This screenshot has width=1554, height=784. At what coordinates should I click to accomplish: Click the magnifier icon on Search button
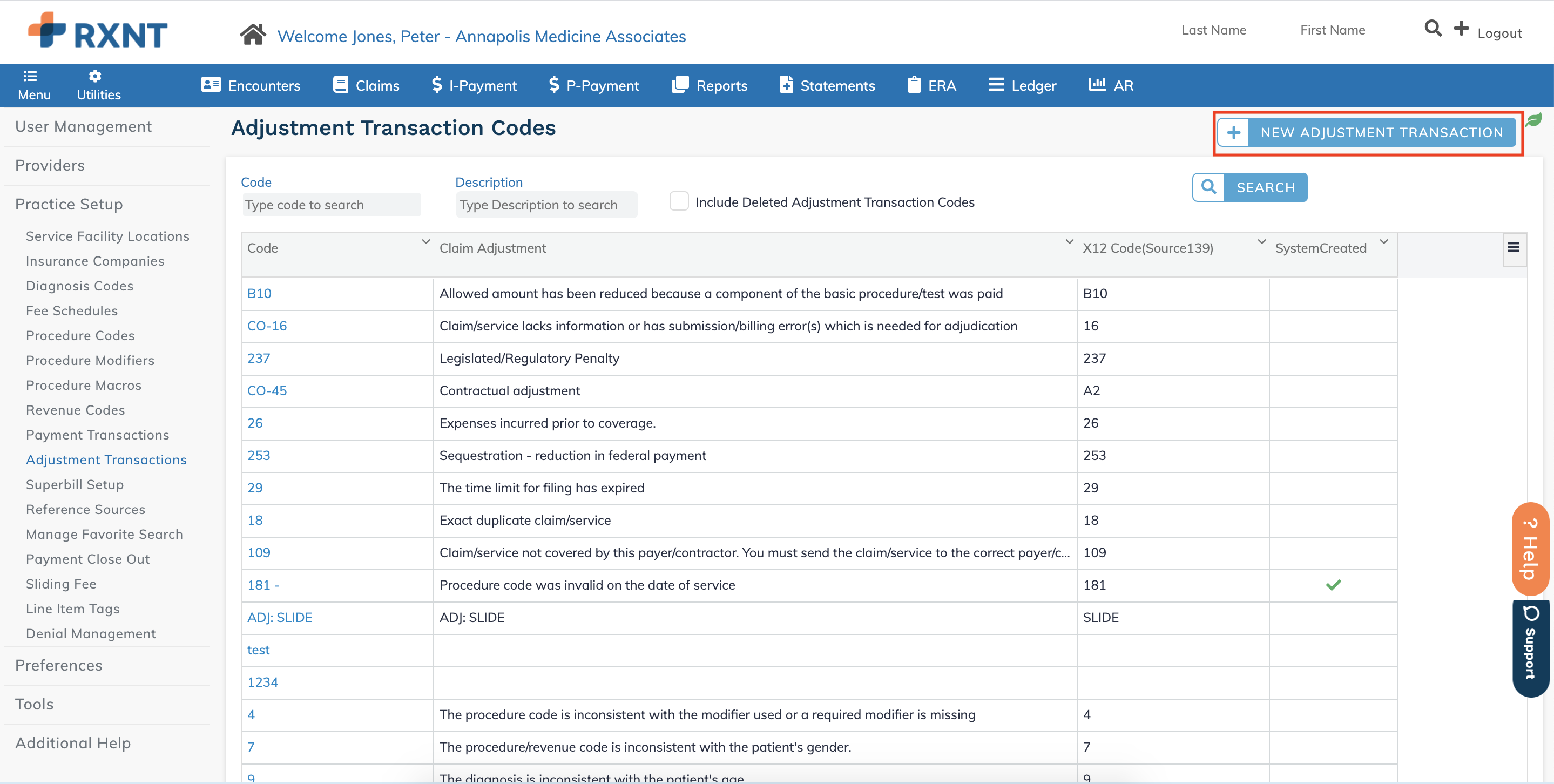click(x=1208, y=187)
